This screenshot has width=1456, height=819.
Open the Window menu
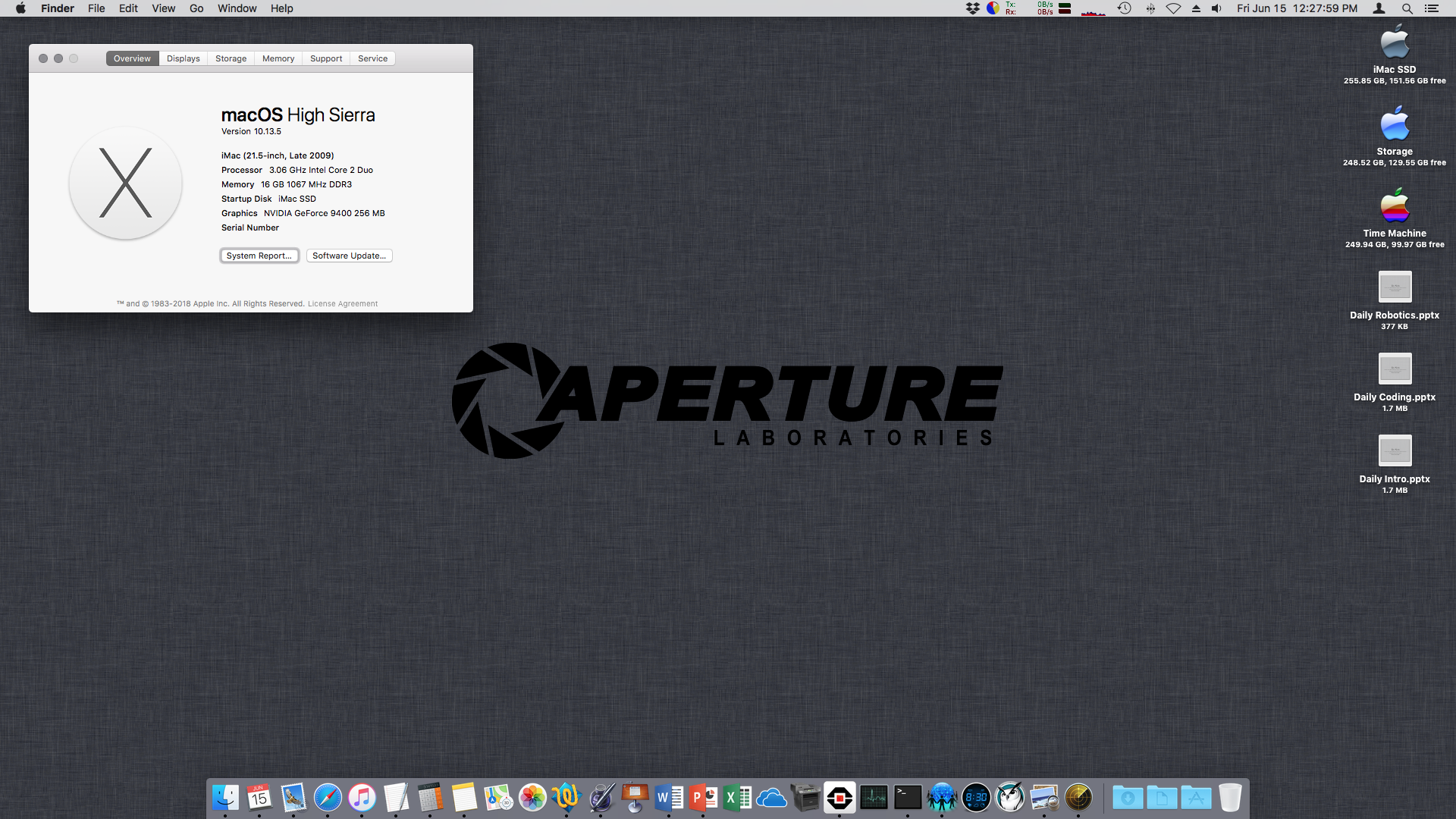(x=237, y=8)
